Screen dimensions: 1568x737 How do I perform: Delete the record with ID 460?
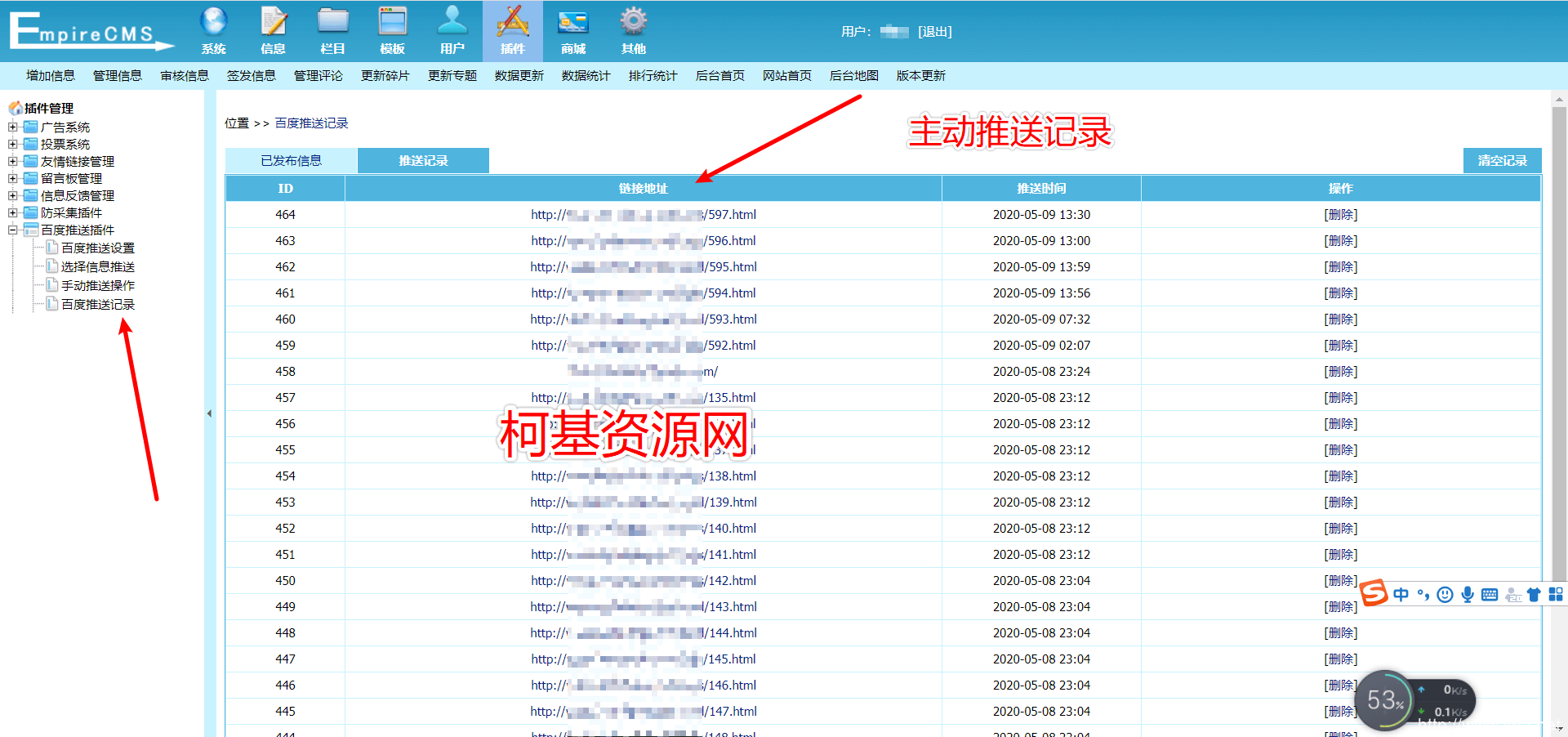(1340, 319)
